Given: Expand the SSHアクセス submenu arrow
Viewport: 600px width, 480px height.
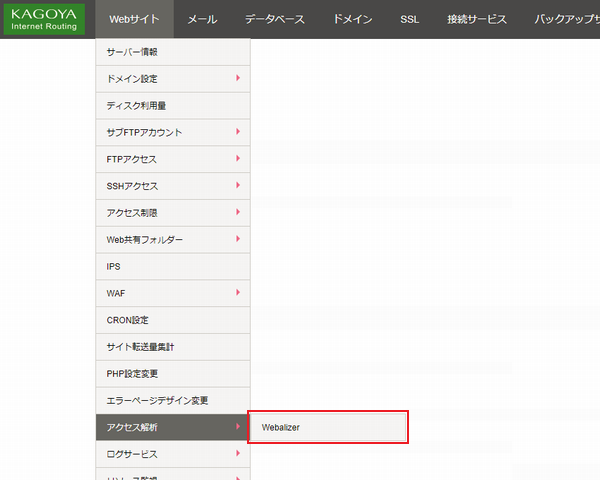Looking at the screenshot, I should tap(238, 185).
